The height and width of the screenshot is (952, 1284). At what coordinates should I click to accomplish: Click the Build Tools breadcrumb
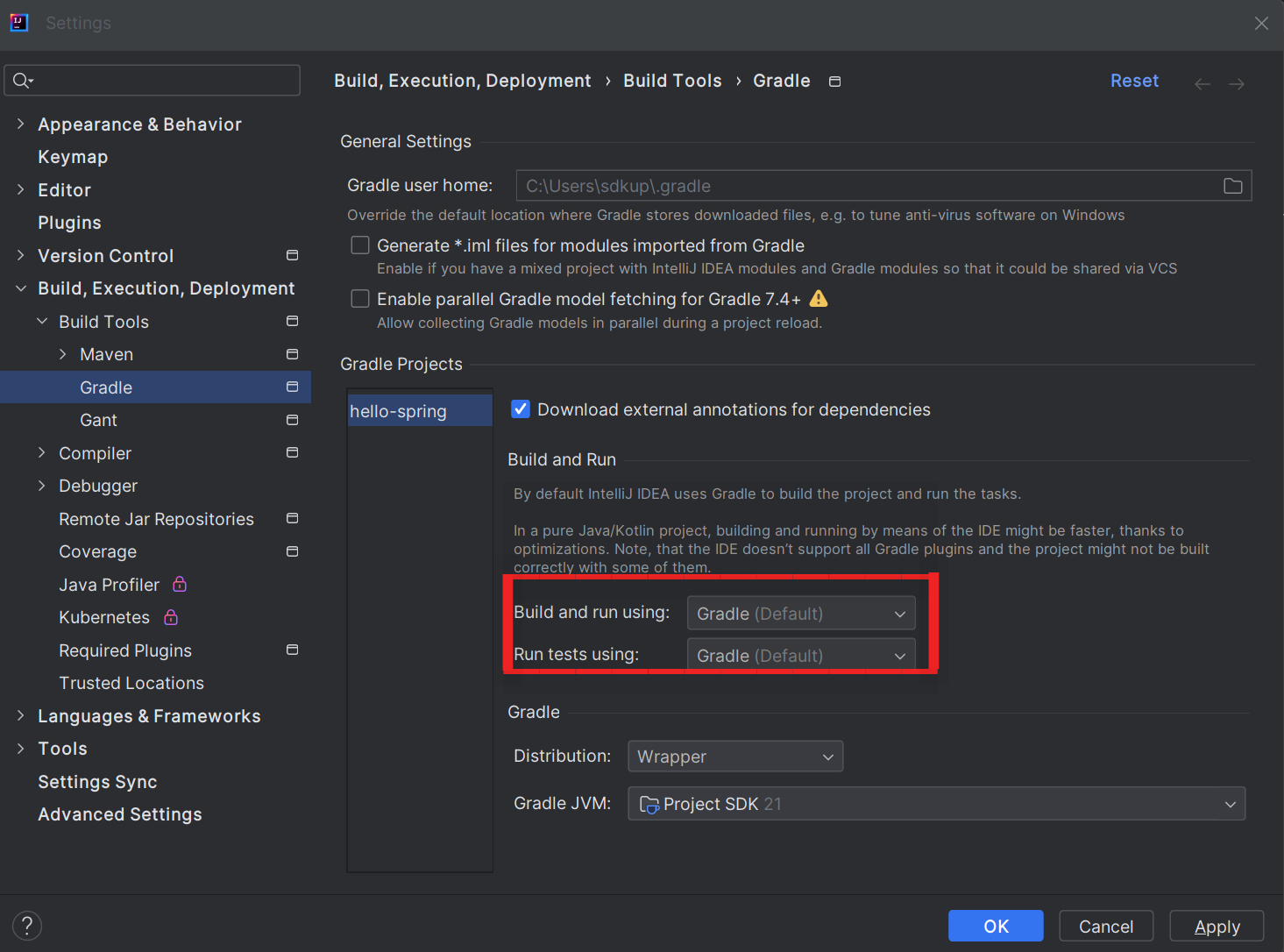[672, 81]
